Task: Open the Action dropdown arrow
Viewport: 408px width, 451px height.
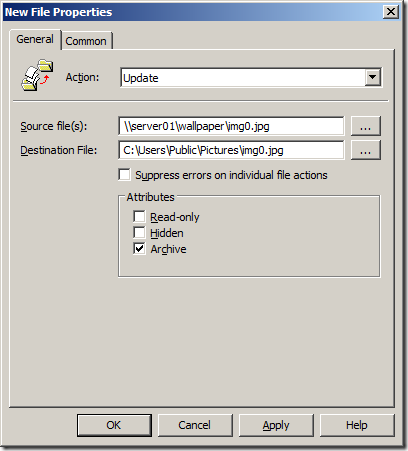Action: point(373,77)
